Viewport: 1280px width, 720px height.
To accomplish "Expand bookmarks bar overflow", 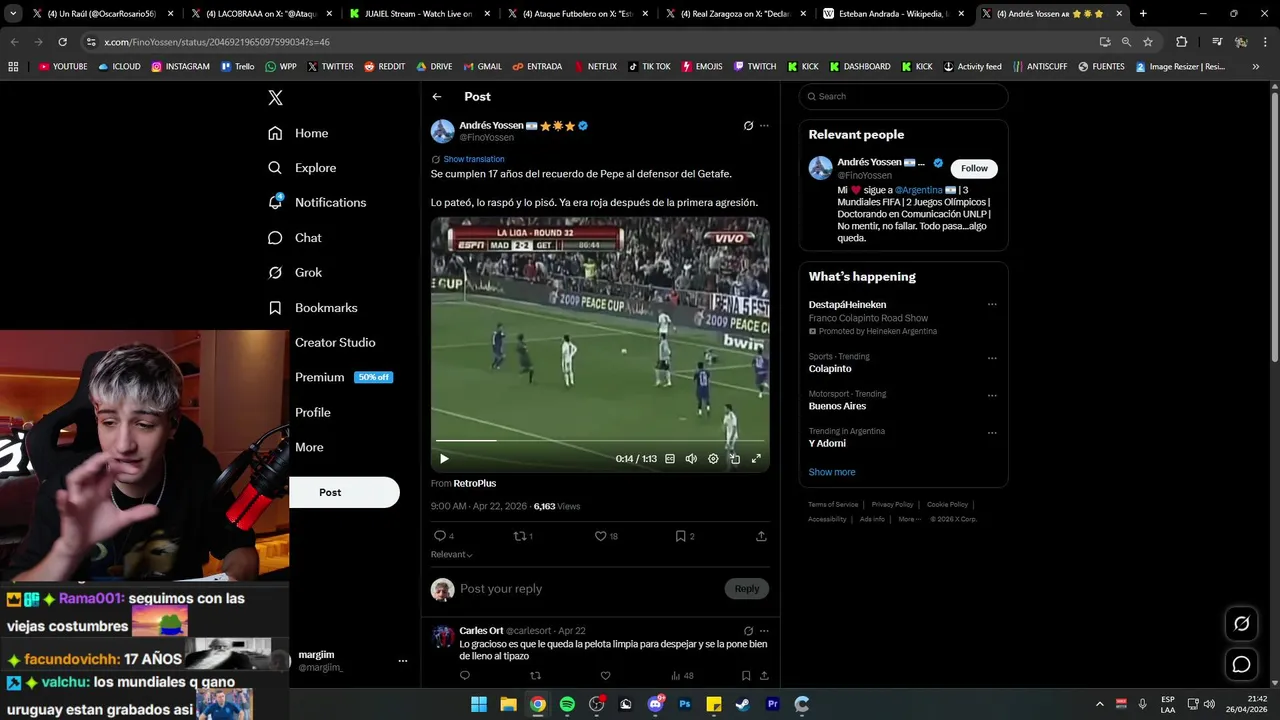I will tap(1256, 67).
